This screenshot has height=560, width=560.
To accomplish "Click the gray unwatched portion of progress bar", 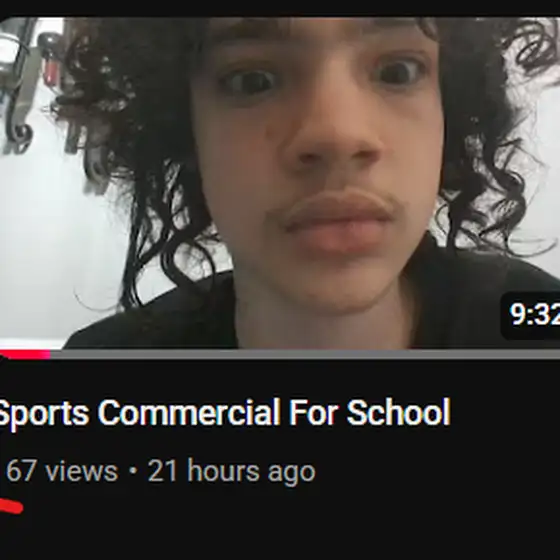I will (x=305, y=354).
